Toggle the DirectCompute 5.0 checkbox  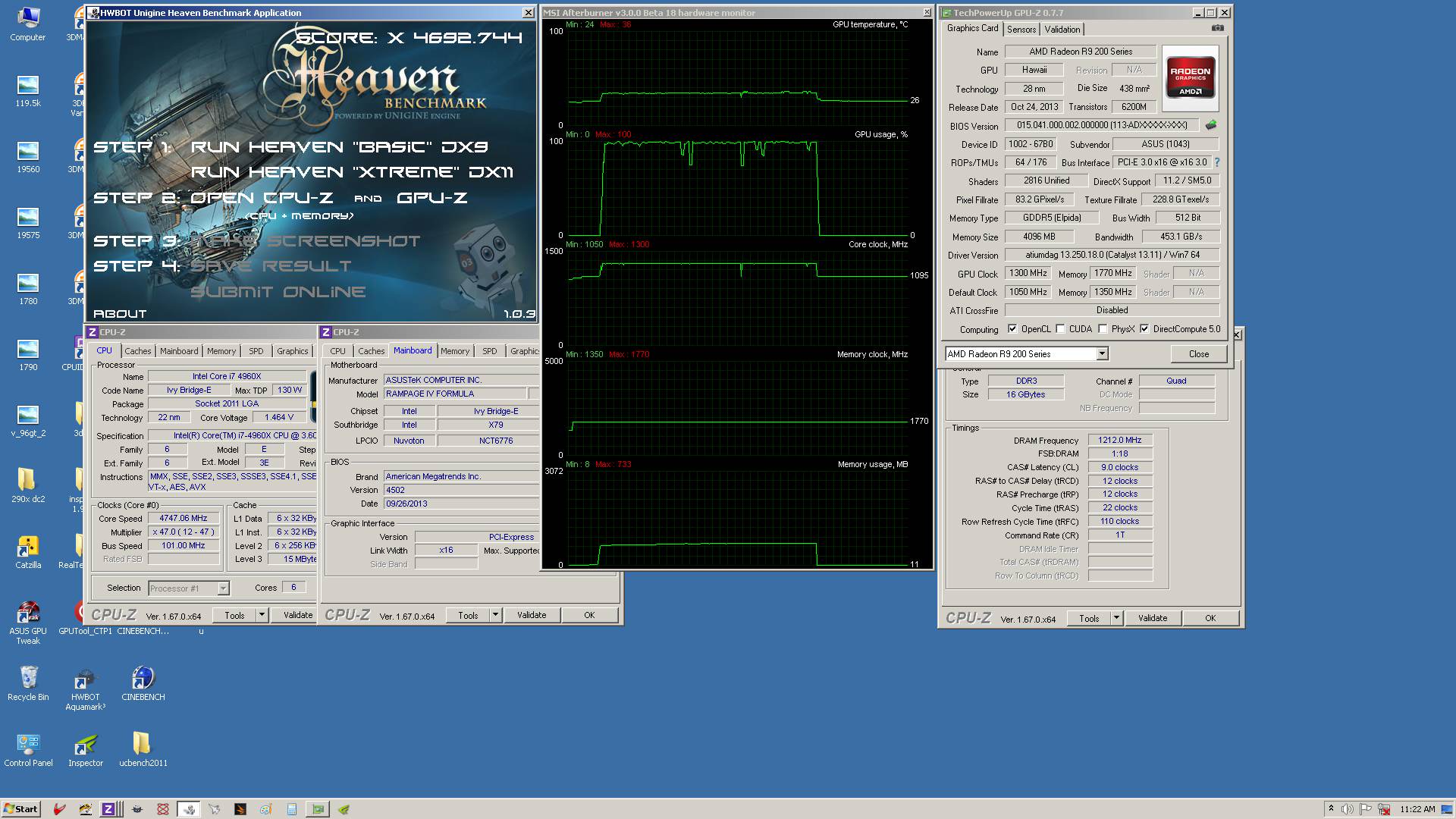pyautogui.click(x=1144, y=328)
